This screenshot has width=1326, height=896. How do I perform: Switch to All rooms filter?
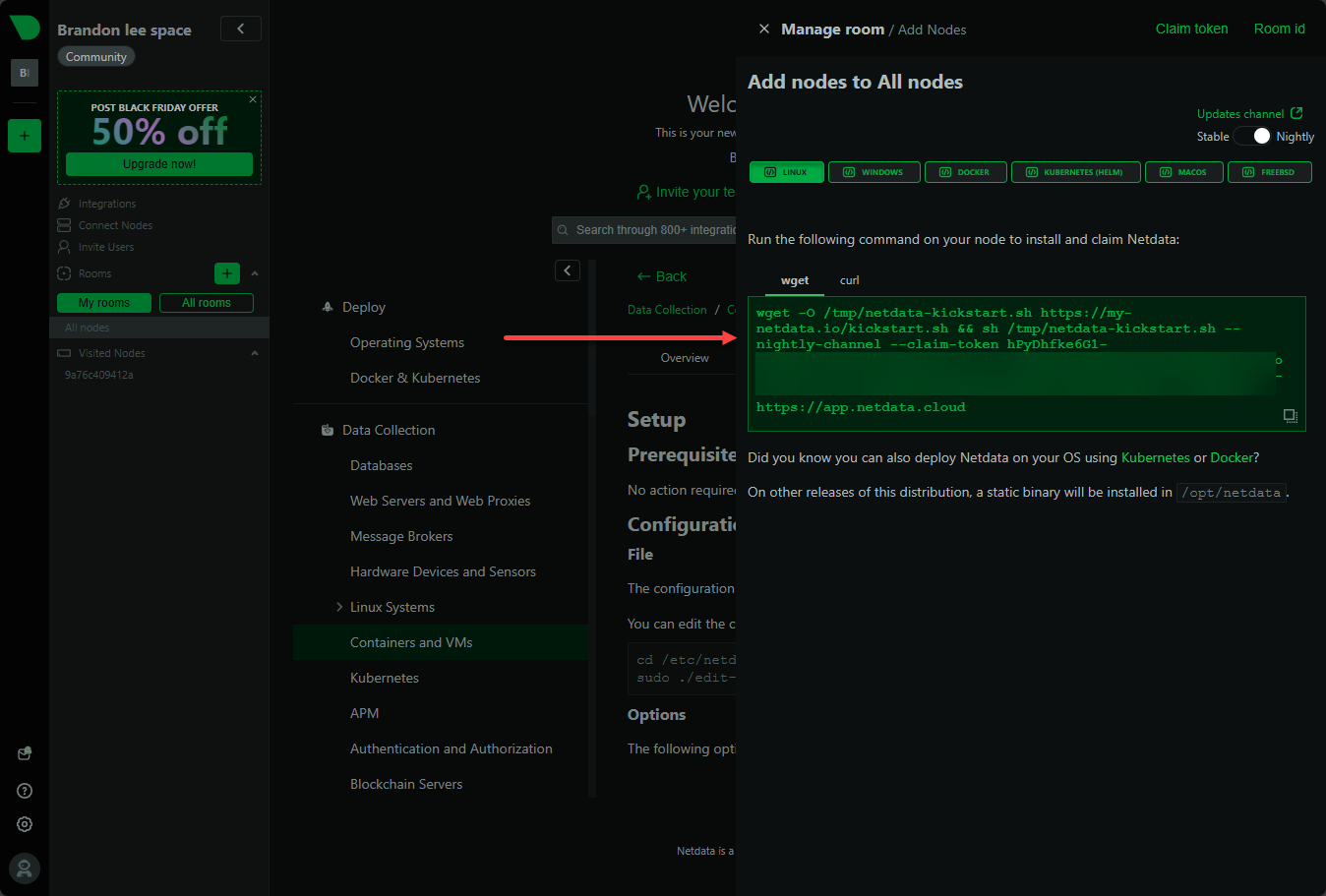pyautogui.click(x=207, y=303)
